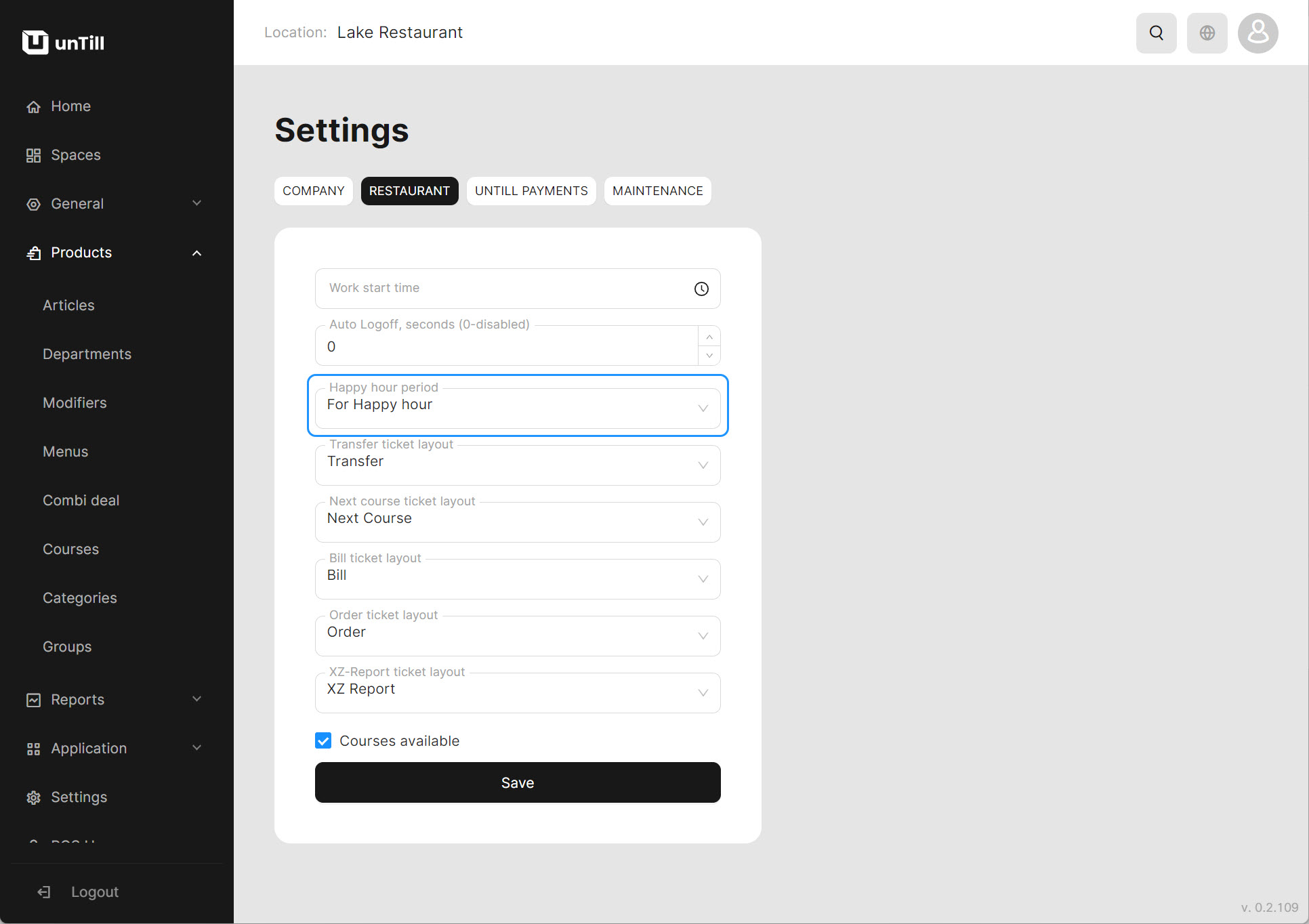Switch to the UNTILL PAYMENTS tab
The image size is (1309, 924).
click(x=531, y=191)
